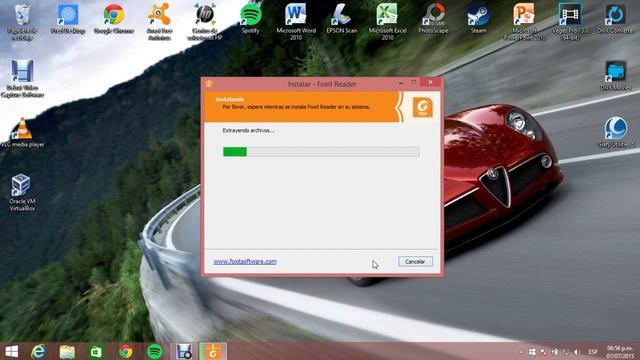Click the 'Instalar - Foxit Reader' window title

click(322, 84)
